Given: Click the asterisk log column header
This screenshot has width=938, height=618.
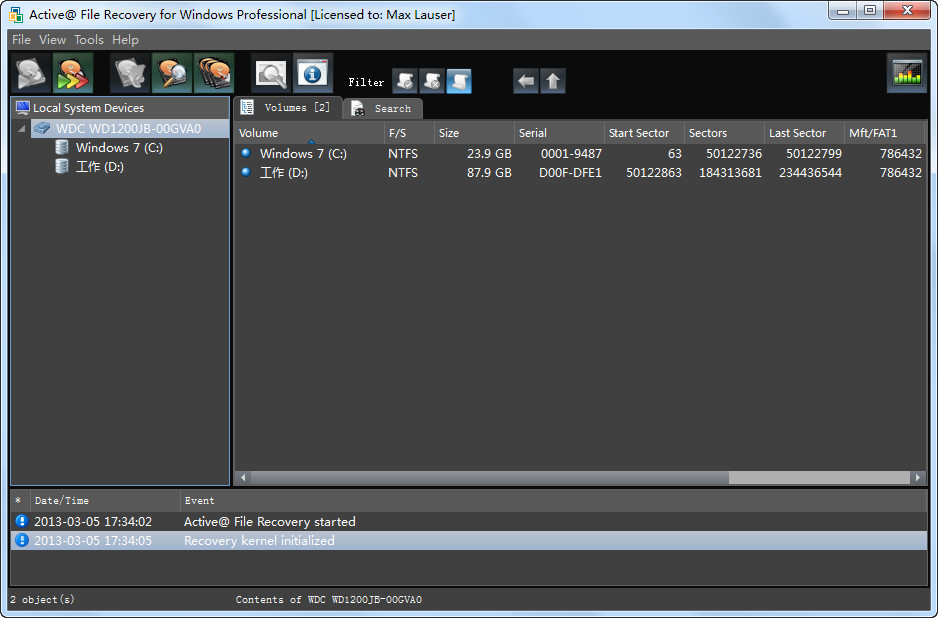Looking at the screenshot, I should tap(19, 501).
